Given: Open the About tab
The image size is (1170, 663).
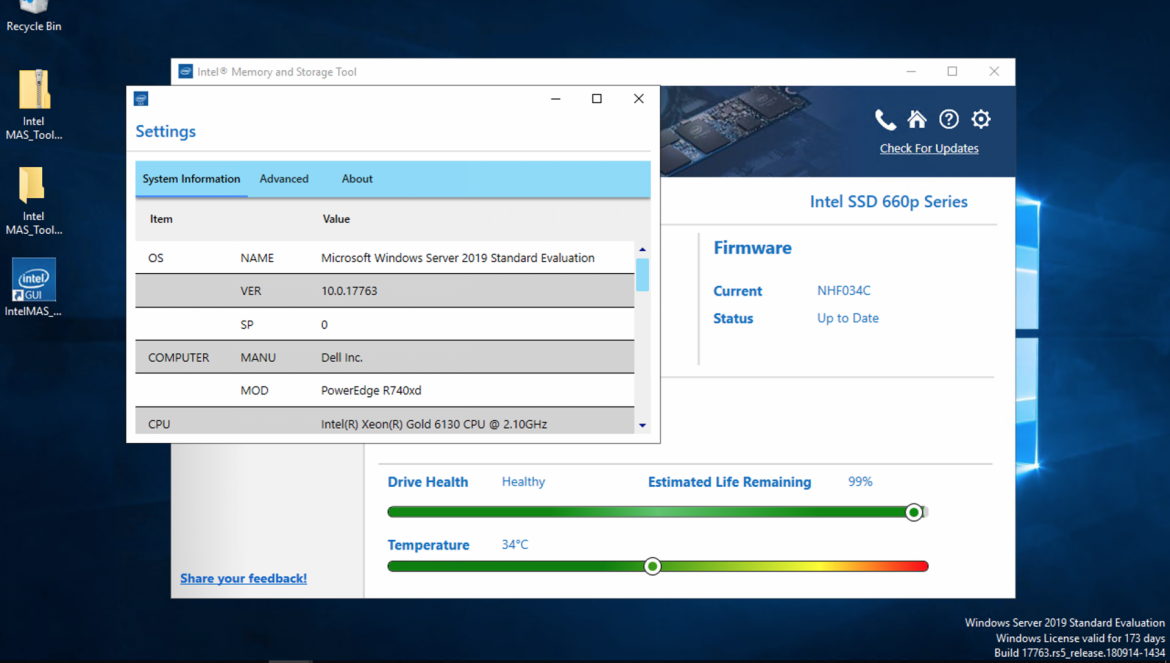Looking at the screenshot, I should [357, 179].
